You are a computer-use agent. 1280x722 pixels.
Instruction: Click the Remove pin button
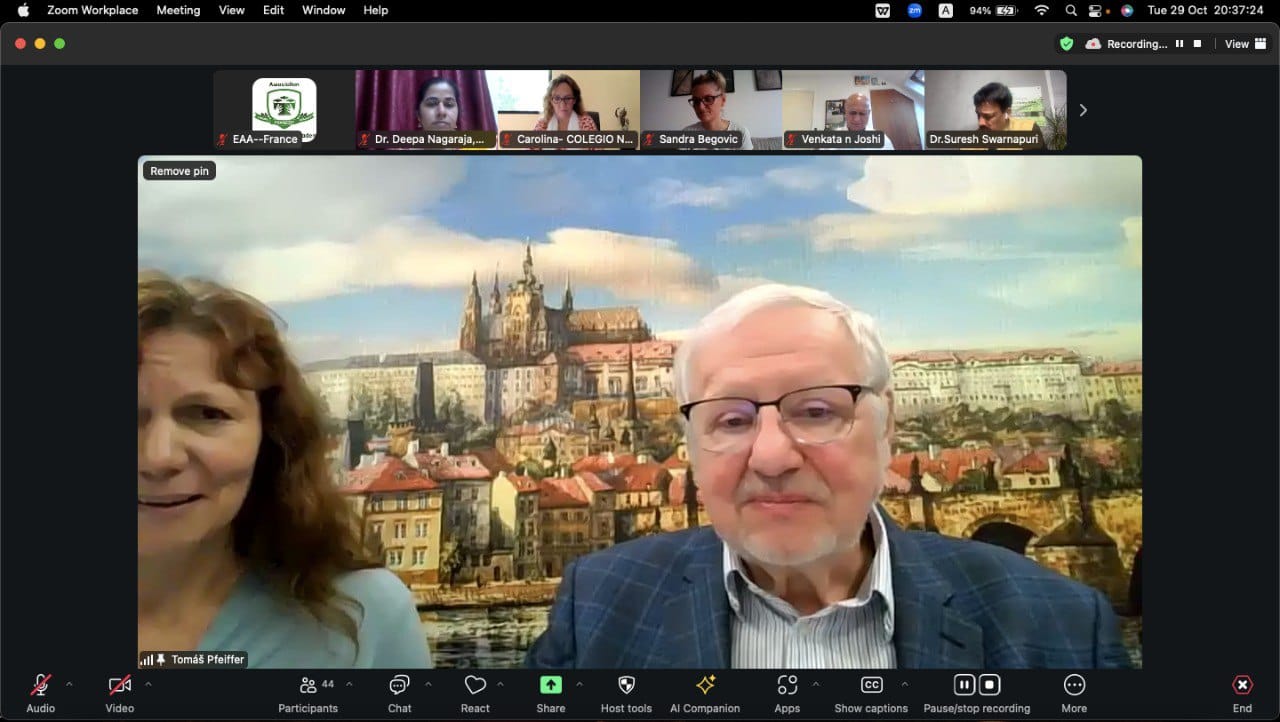coord(180,171)
